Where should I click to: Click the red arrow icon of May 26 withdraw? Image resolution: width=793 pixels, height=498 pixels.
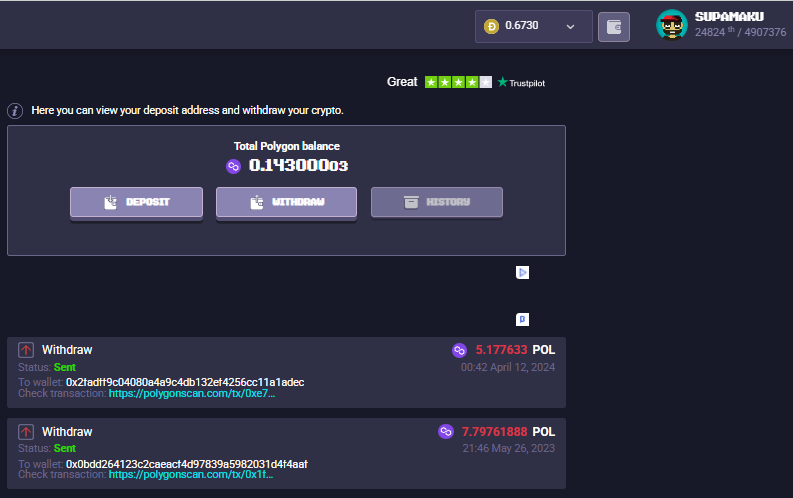tap(26, 432)
